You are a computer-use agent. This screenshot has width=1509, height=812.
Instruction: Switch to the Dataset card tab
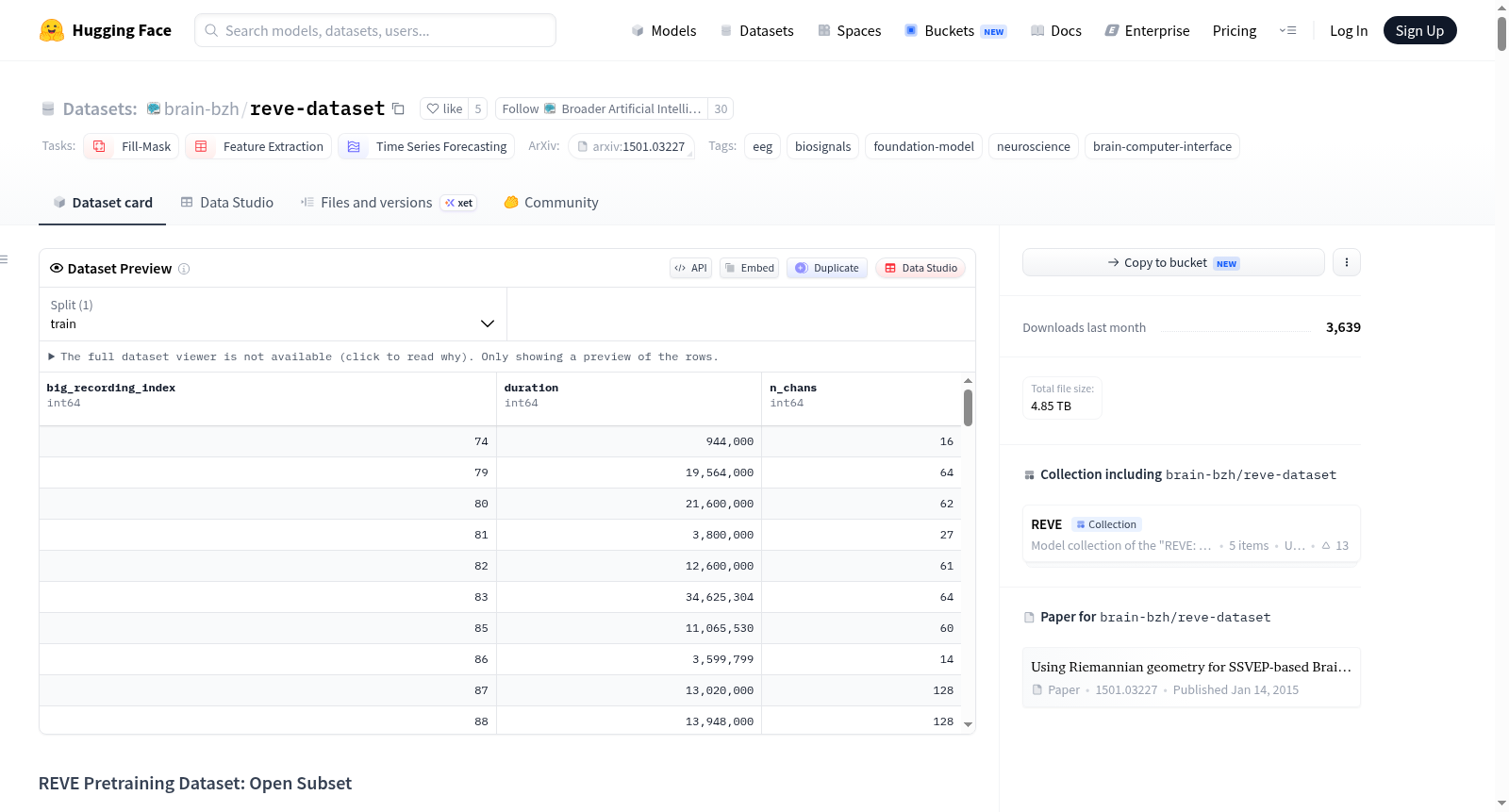click(103, 203)
